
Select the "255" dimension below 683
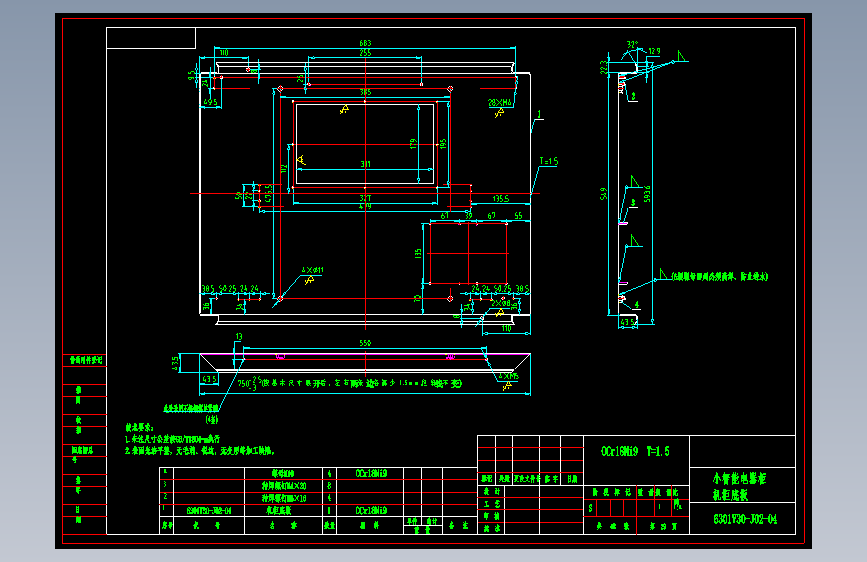[x=365, y=53]
